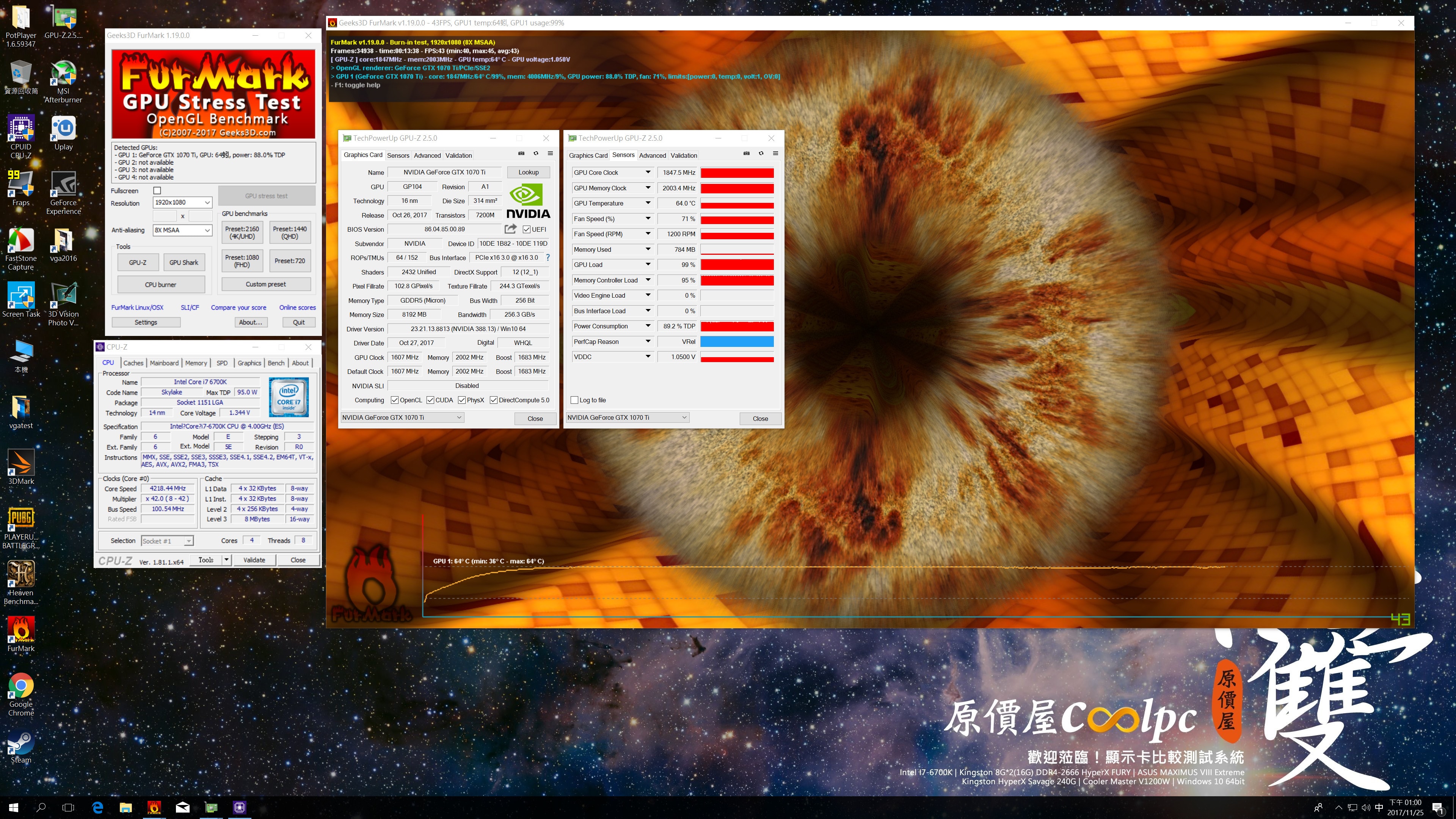Open the FurMark desktop icon
The height and width of the screenshot is (819, 1456).
coord(21,635)
